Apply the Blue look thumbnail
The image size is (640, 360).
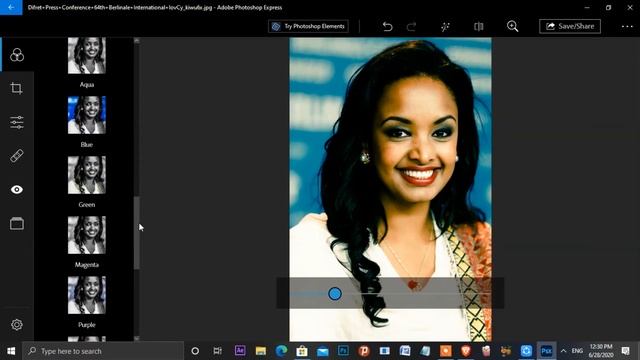click(x=87, y=115)
